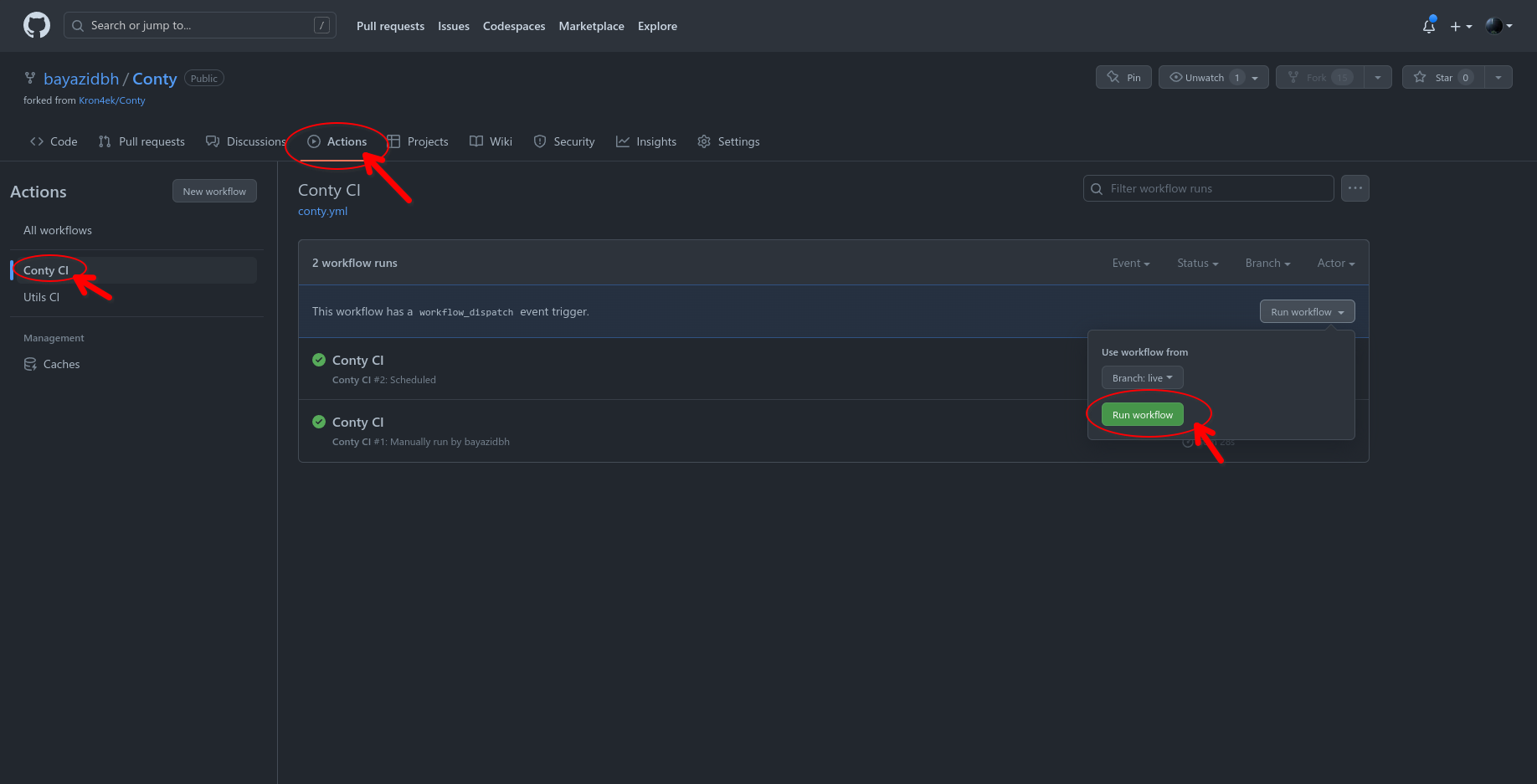Click the green Run workflow button
Screen dimensions: 1537x784
(1143, 414)
